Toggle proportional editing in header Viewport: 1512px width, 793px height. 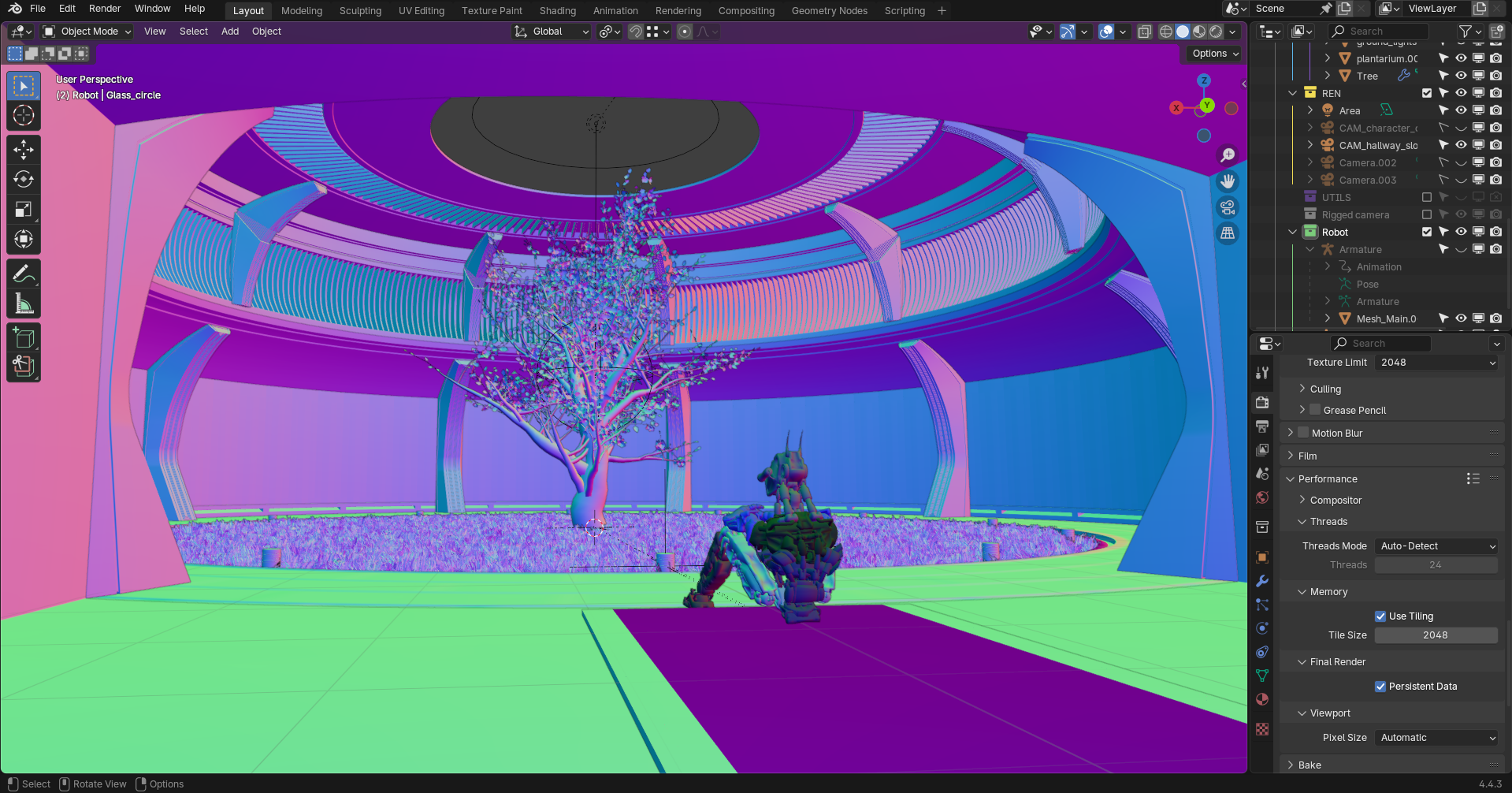point(685,32)
